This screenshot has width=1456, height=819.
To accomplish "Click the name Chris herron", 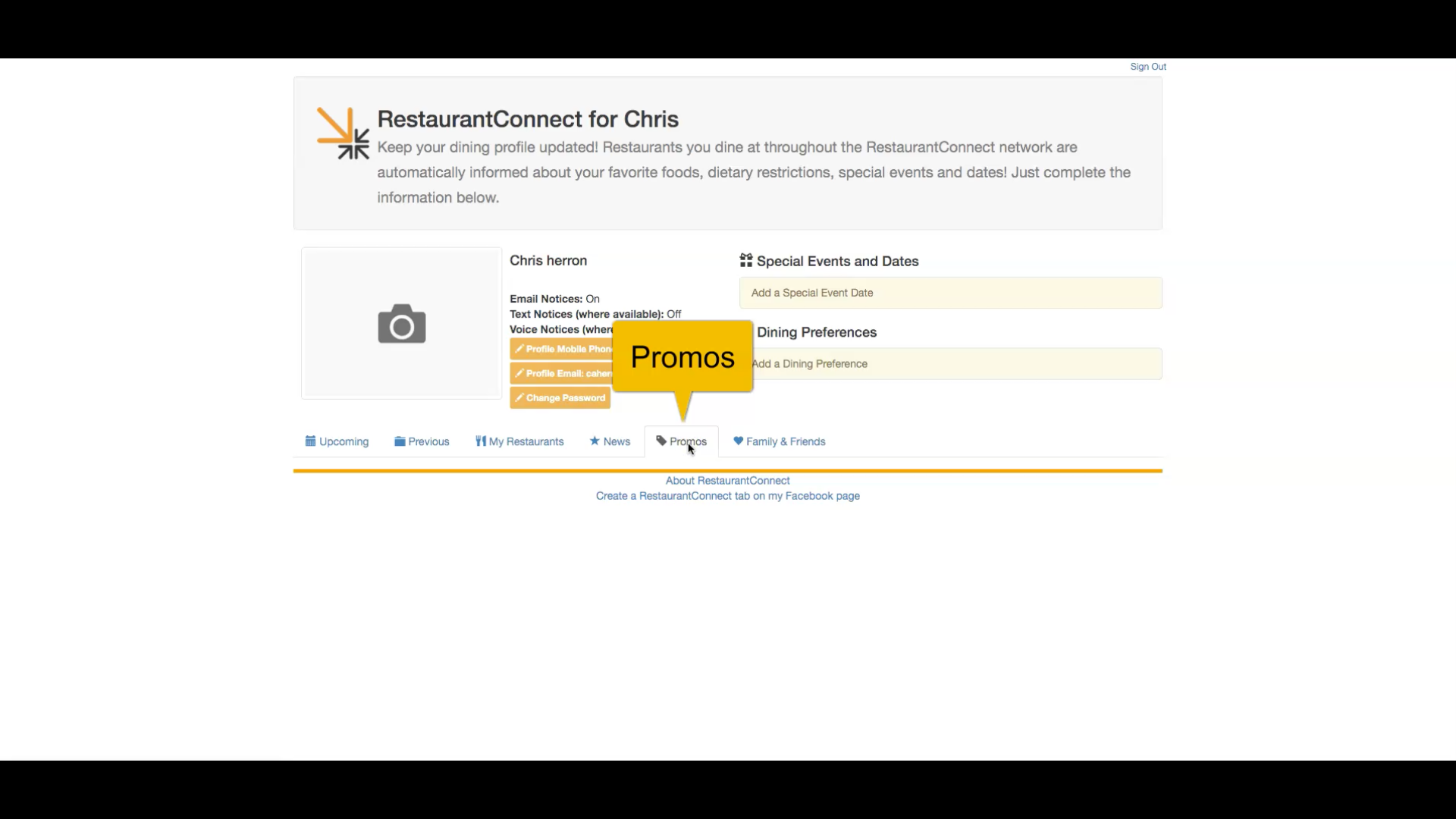I will [548, 261].
